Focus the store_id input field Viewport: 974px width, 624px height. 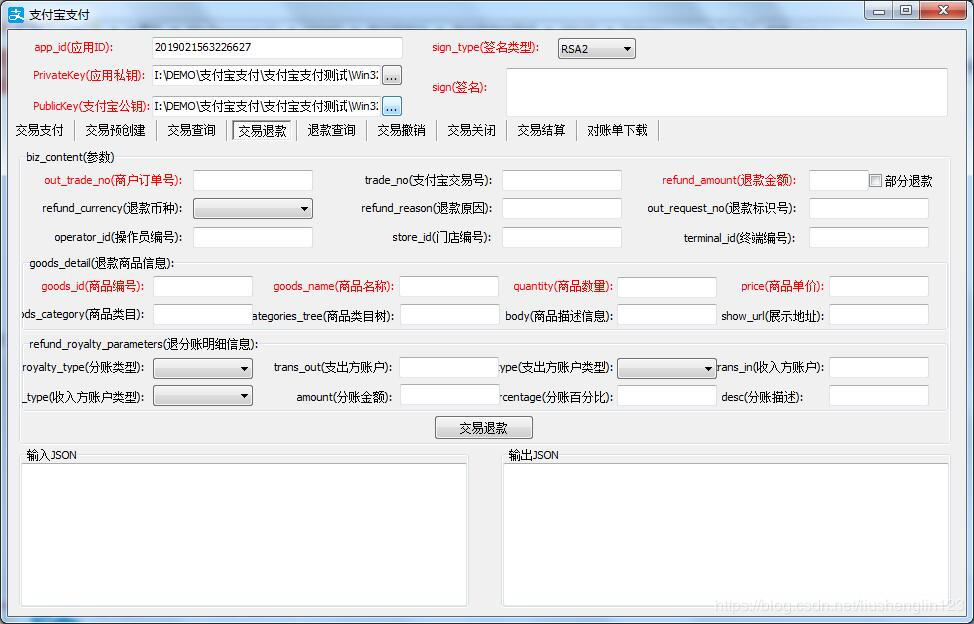point(562,237)
